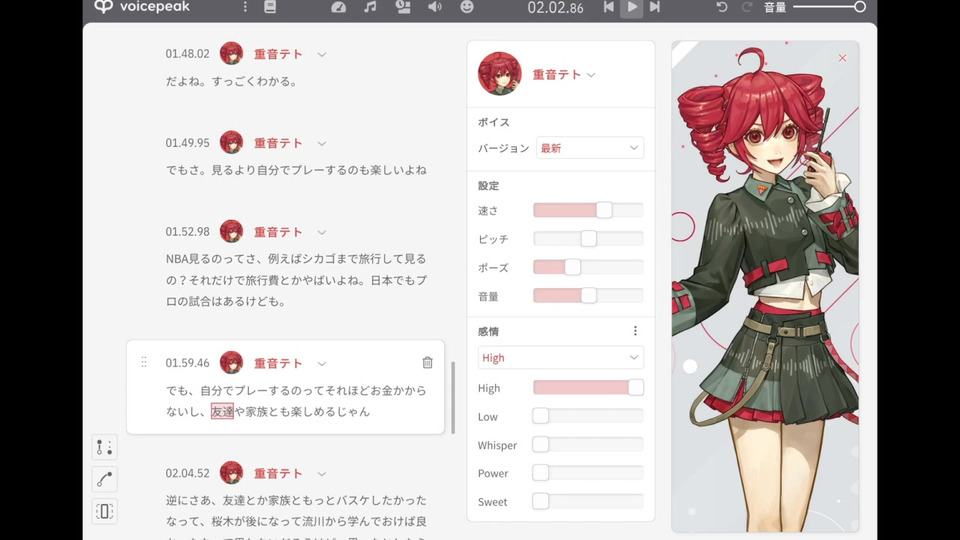
Task: Expand narrator dropdown for the 01.52.98 line
Action: 321,233
